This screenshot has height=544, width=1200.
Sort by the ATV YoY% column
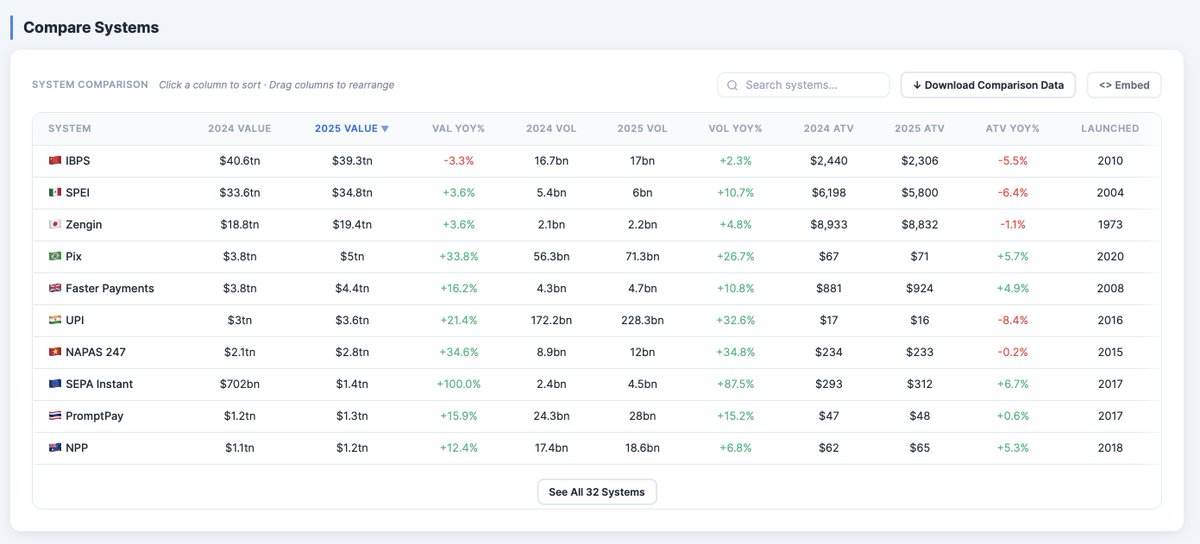click(x=1012, y=129)
